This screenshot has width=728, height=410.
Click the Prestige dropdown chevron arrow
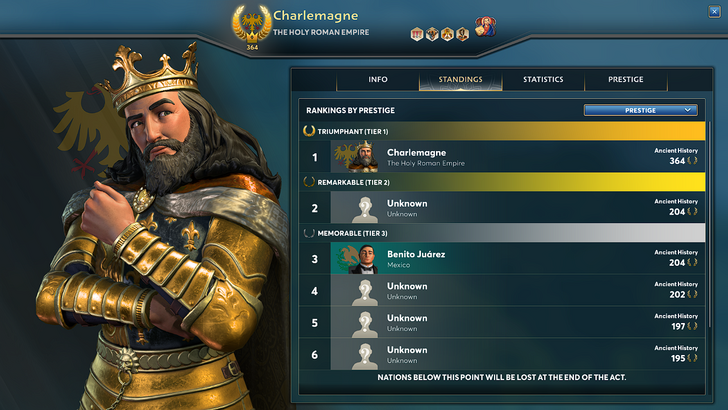(688, 110)
